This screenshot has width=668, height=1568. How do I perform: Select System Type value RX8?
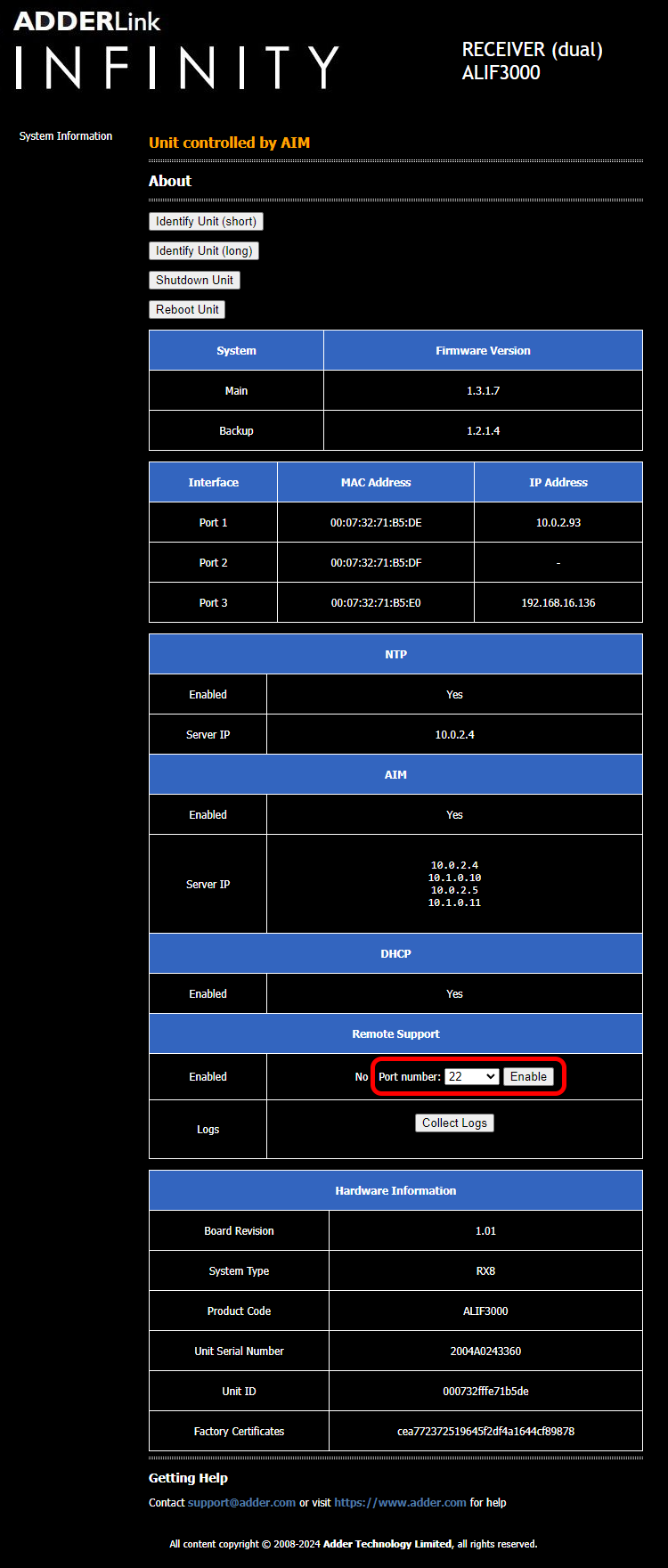click(x=485, y=1270)
